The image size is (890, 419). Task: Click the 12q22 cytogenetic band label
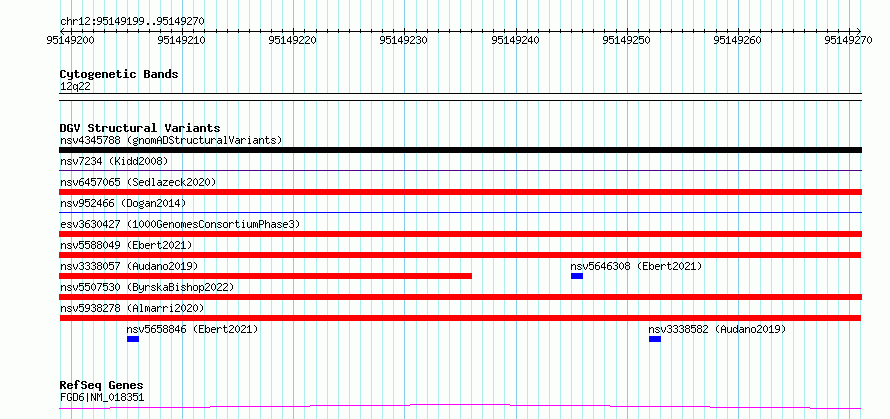click(75, 86)
